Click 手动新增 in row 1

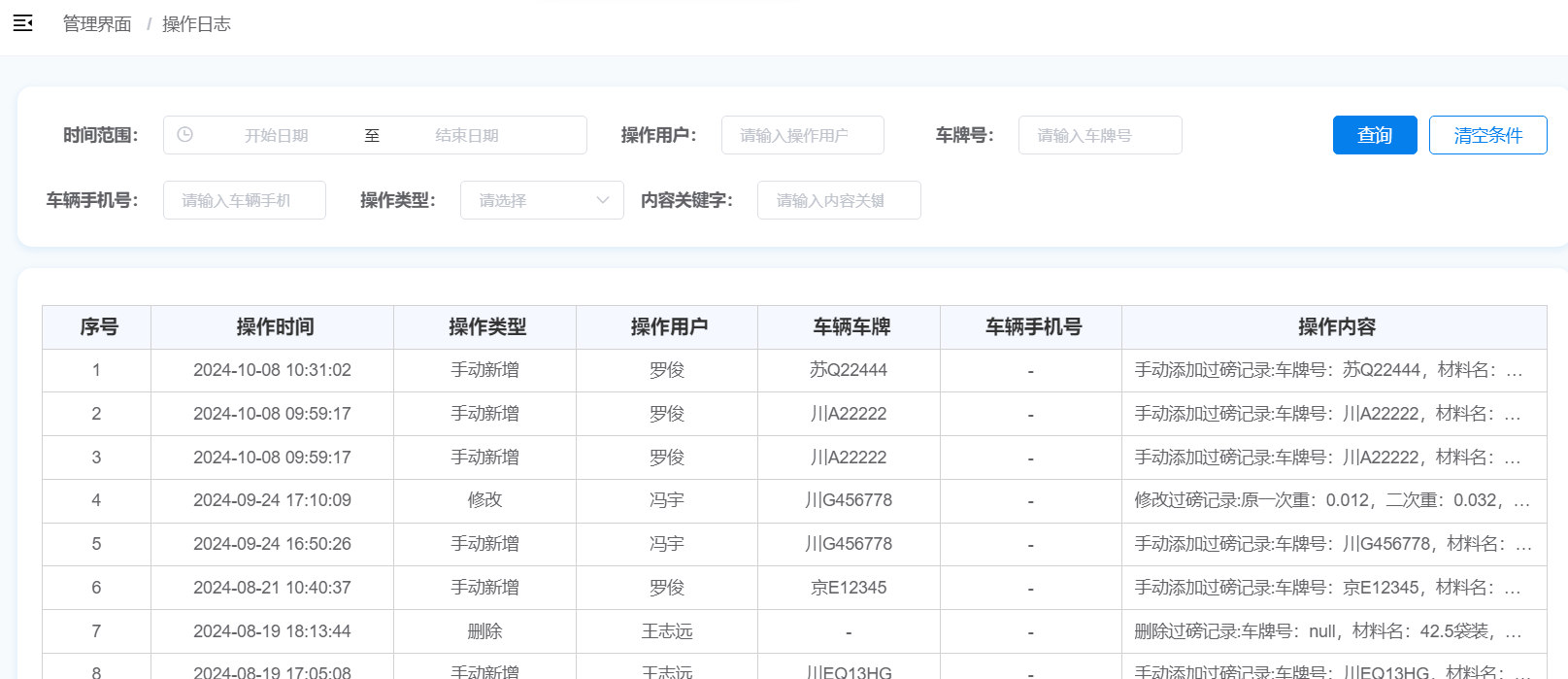[x=485, y=370]
